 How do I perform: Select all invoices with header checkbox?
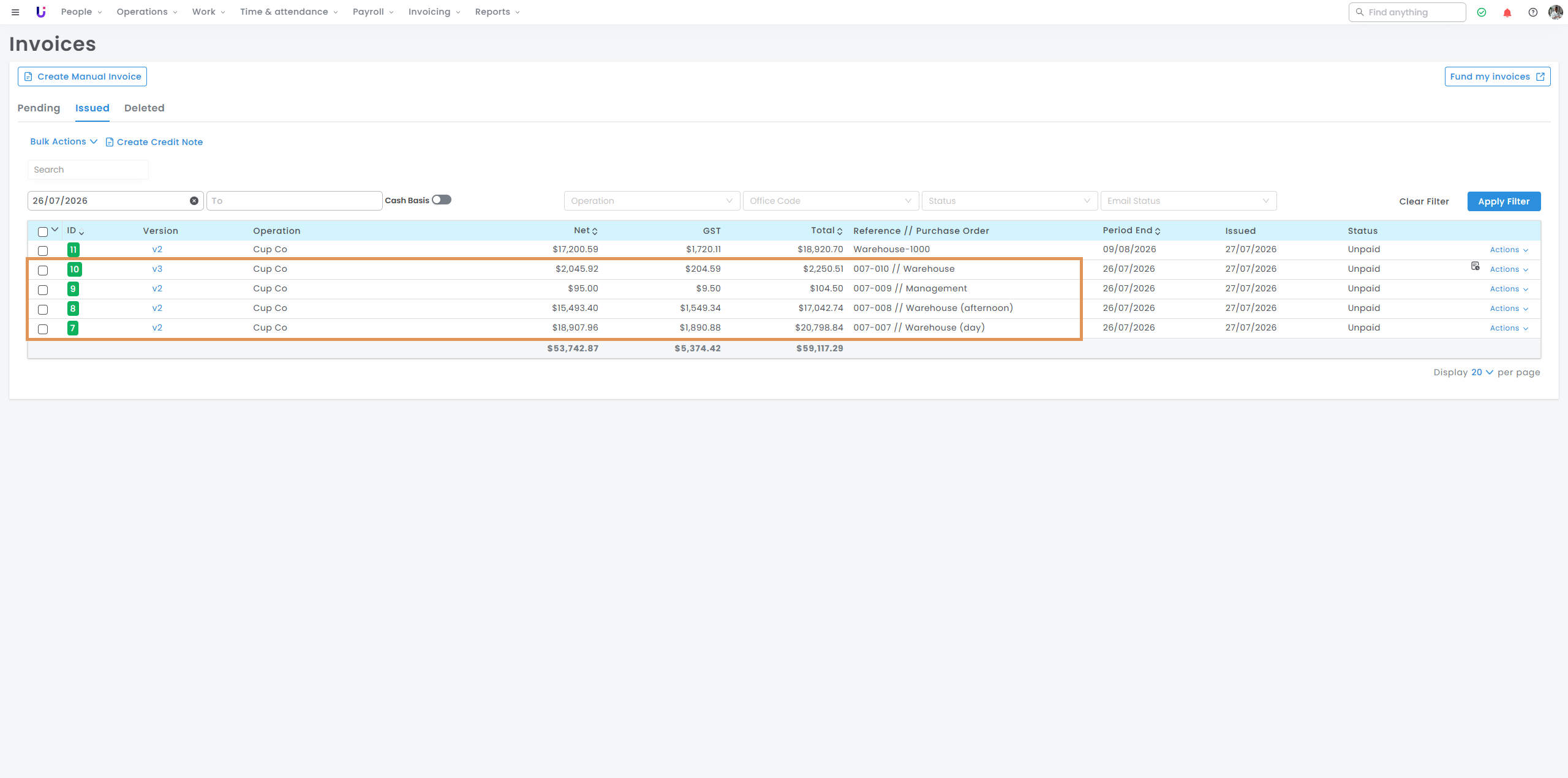pyautogui.click(x=43, y=231)
